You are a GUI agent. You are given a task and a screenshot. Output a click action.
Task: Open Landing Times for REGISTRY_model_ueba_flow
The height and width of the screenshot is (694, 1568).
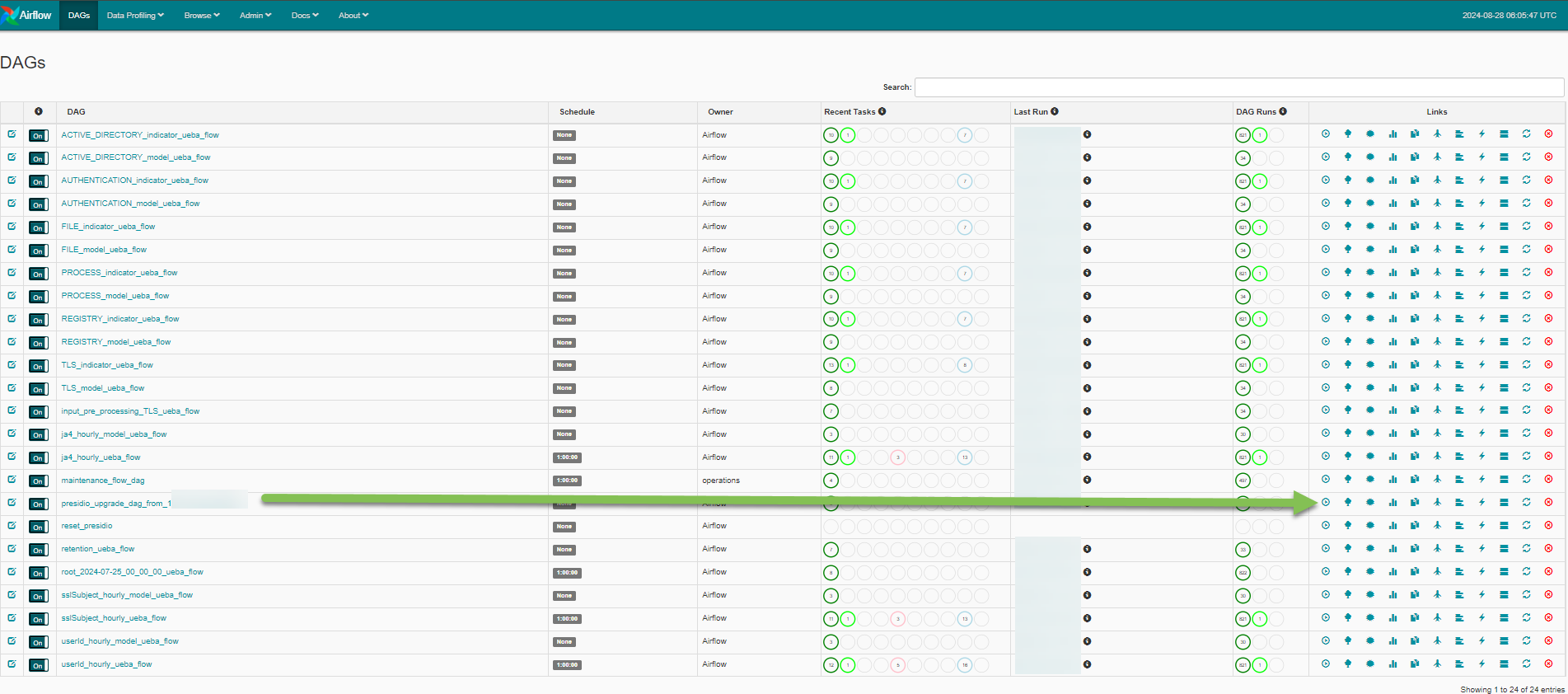click(x=1437, y=341)
